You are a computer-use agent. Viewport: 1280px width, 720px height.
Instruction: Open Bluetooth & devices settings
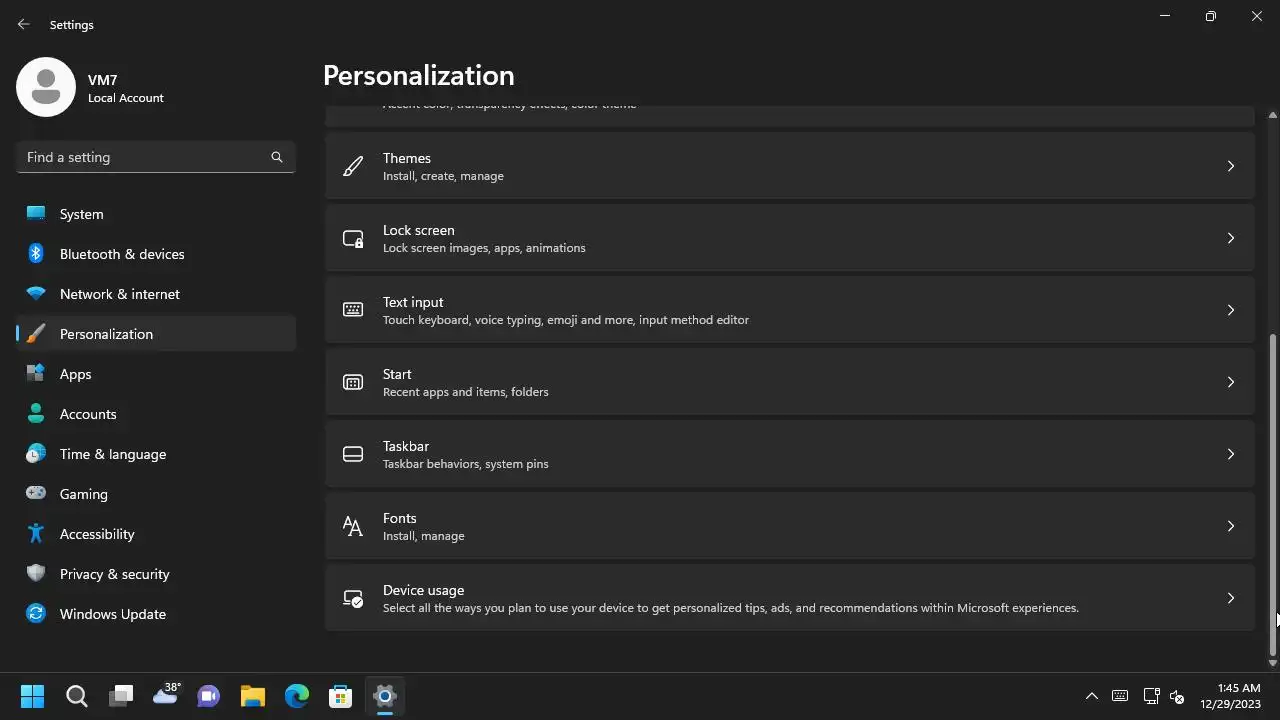click(122, 254)
